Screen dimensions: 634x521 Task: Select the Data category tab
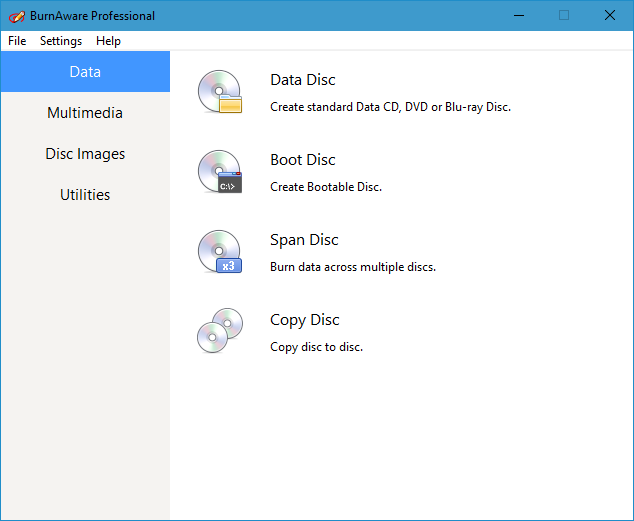pos(85,72)
